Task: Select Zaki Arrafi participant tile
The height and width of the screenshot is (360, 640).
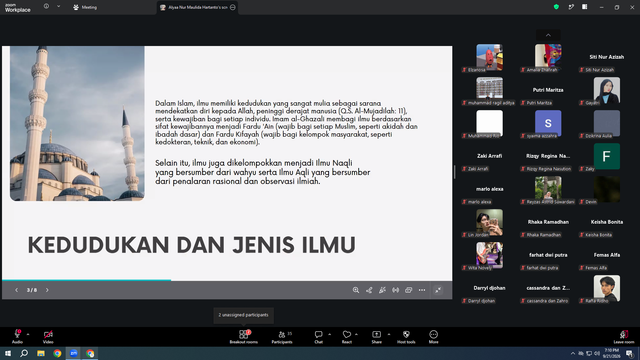Action: point(489,157)
